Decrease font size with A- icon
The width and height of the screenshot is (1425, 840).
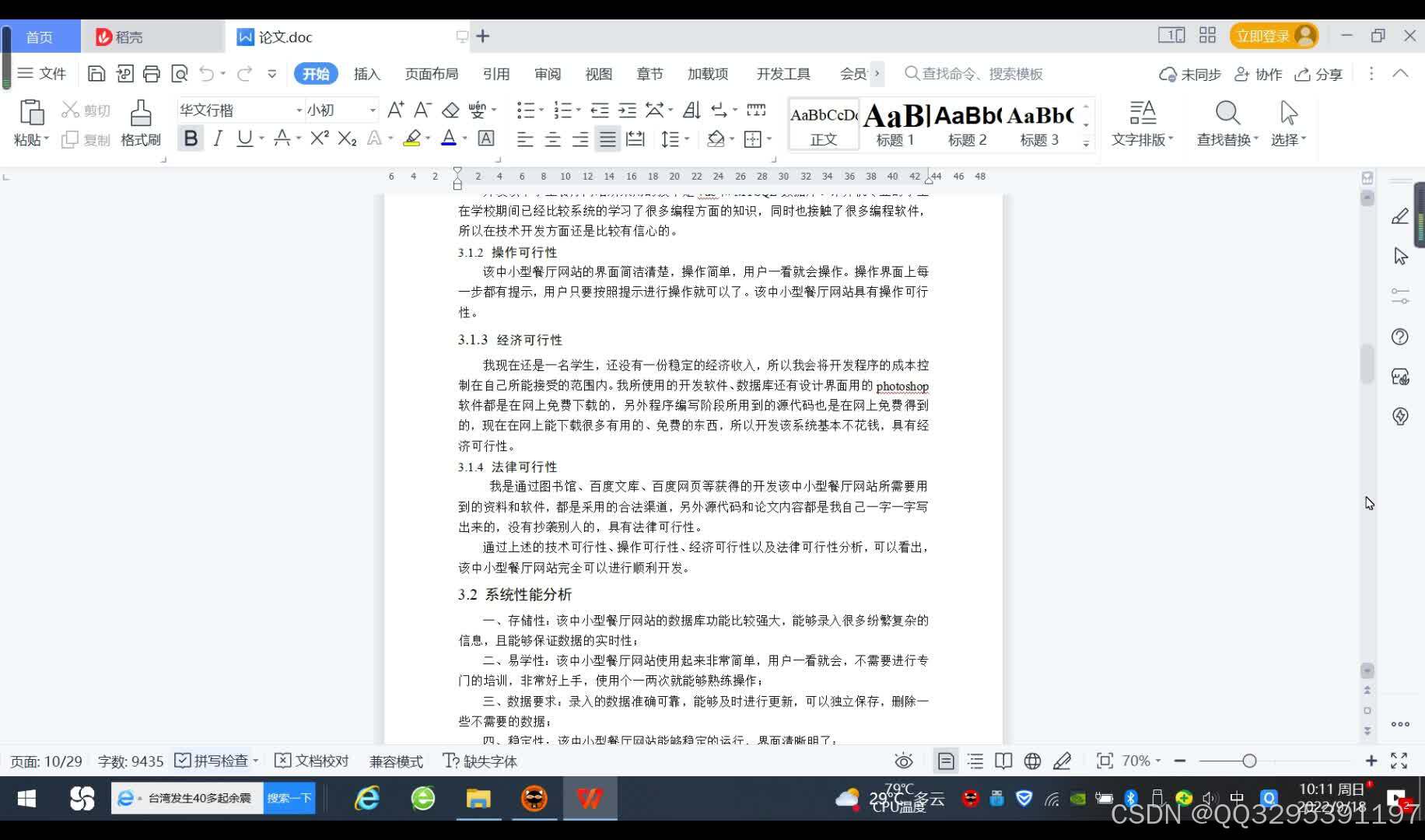coord(422,110)
